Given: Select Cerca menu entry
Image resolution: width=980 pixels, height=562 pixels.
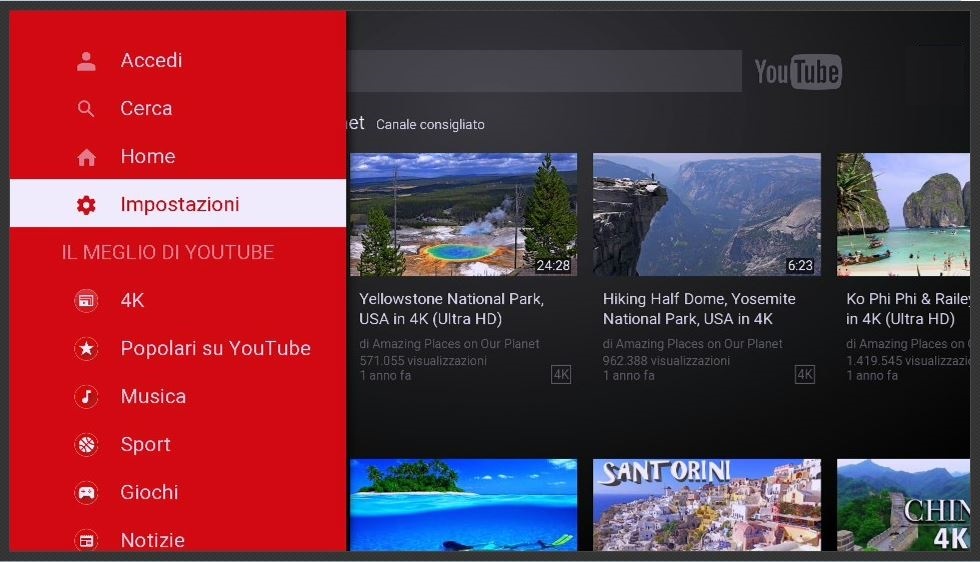Looking at the screenshot, I should click(x=178, y=109).
